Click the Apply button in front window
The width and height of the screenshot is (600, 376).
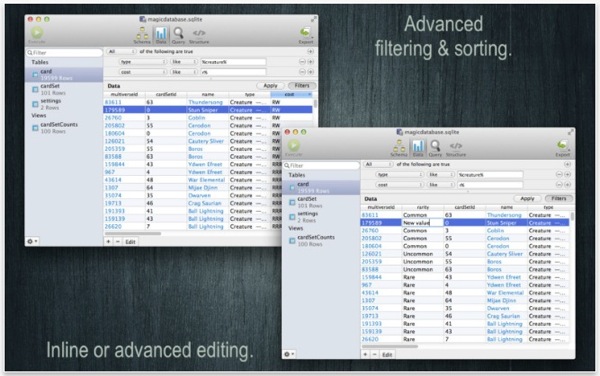tap(527, 198)
